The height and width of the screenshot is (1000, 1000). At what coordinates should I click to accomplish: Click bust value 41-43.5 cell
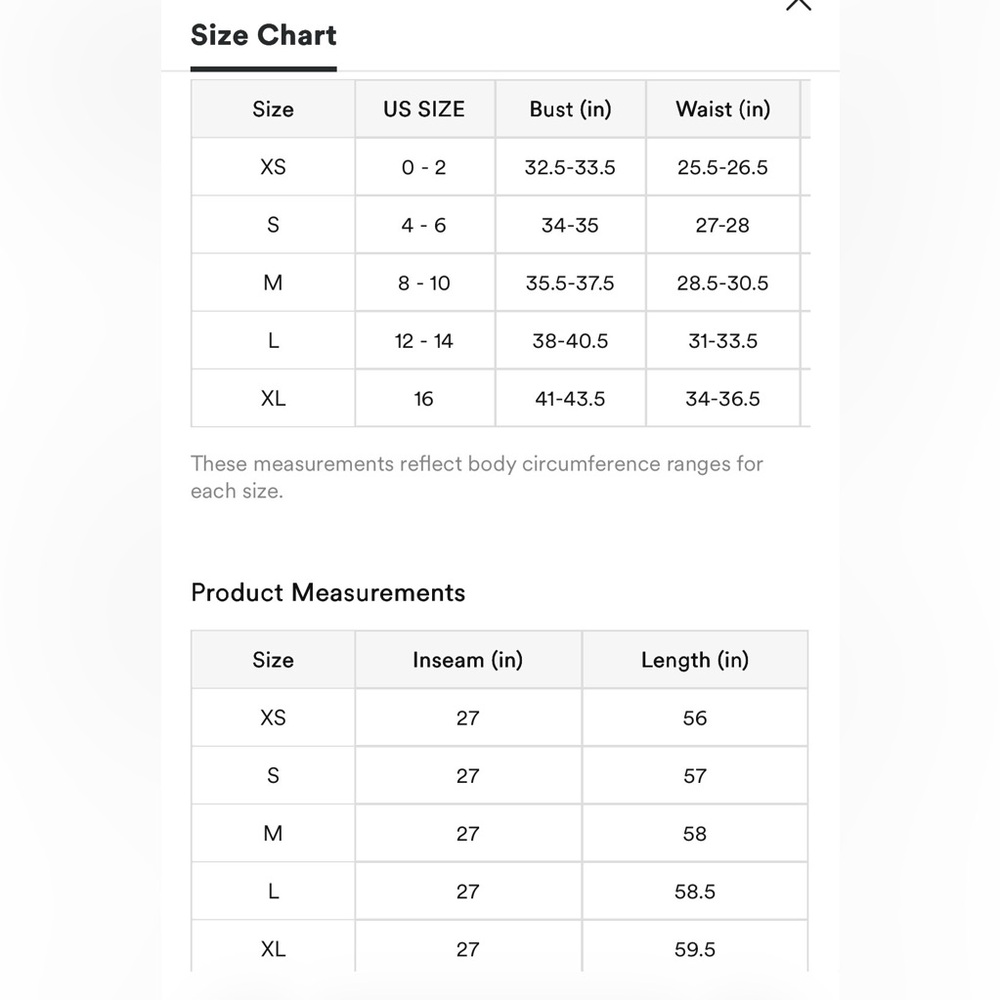(x=570, y=399)
